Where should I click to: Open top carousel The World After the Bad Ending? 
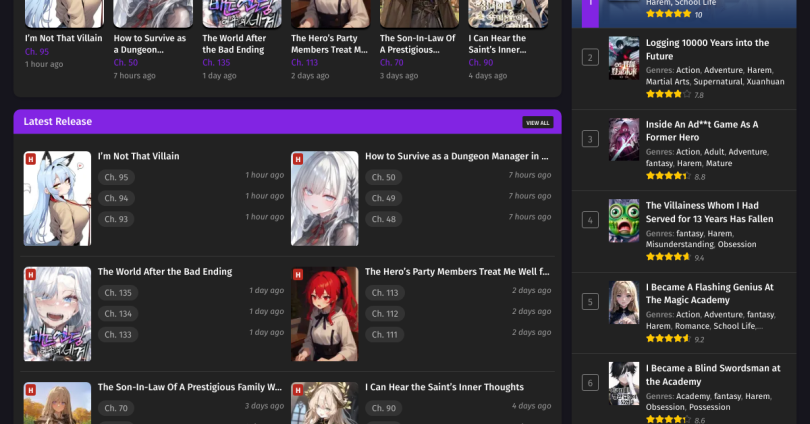coord(234,44)
